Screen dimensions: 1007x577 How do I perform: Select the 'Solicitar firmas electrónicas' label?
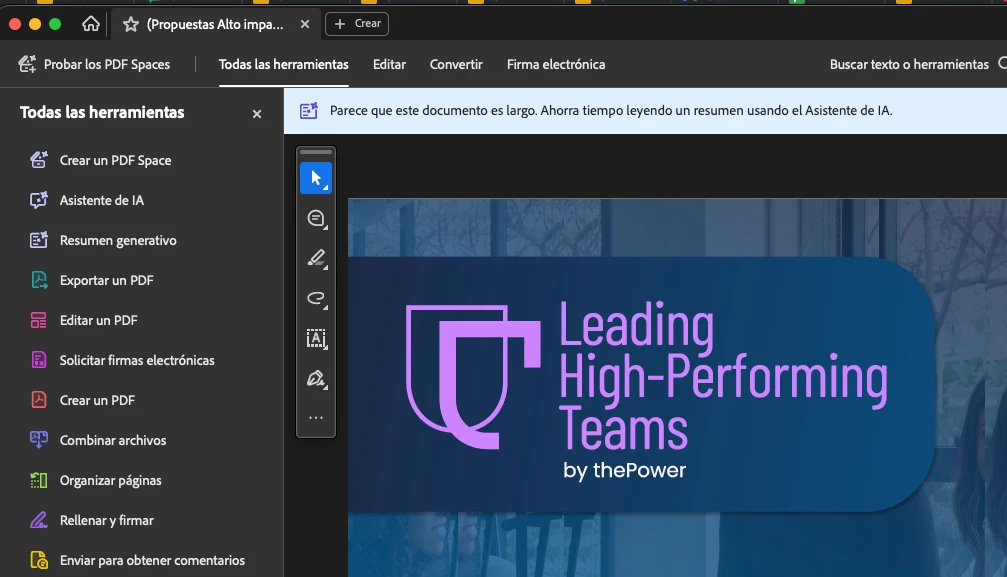pyautogui.click(x=137, y=360)
